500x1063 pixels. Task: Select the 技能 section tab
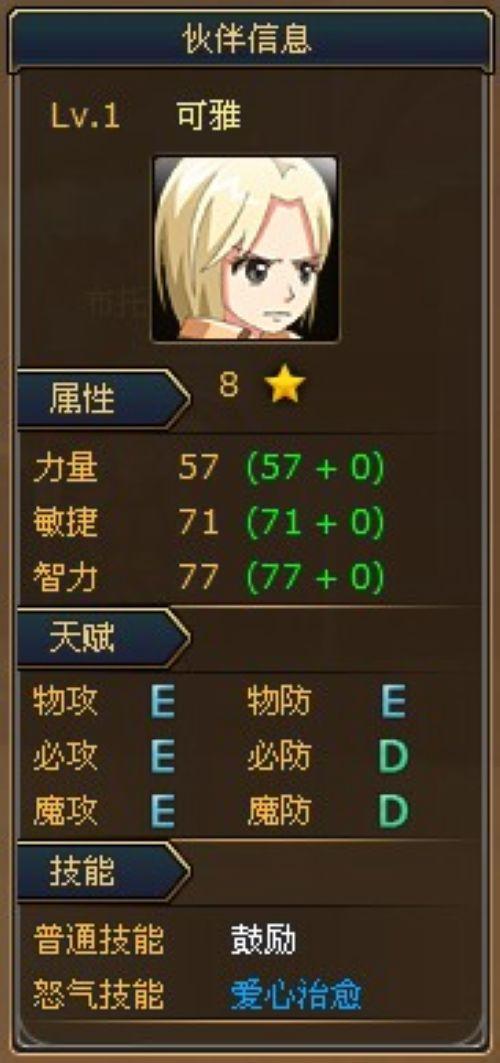[x=103, y=872]
